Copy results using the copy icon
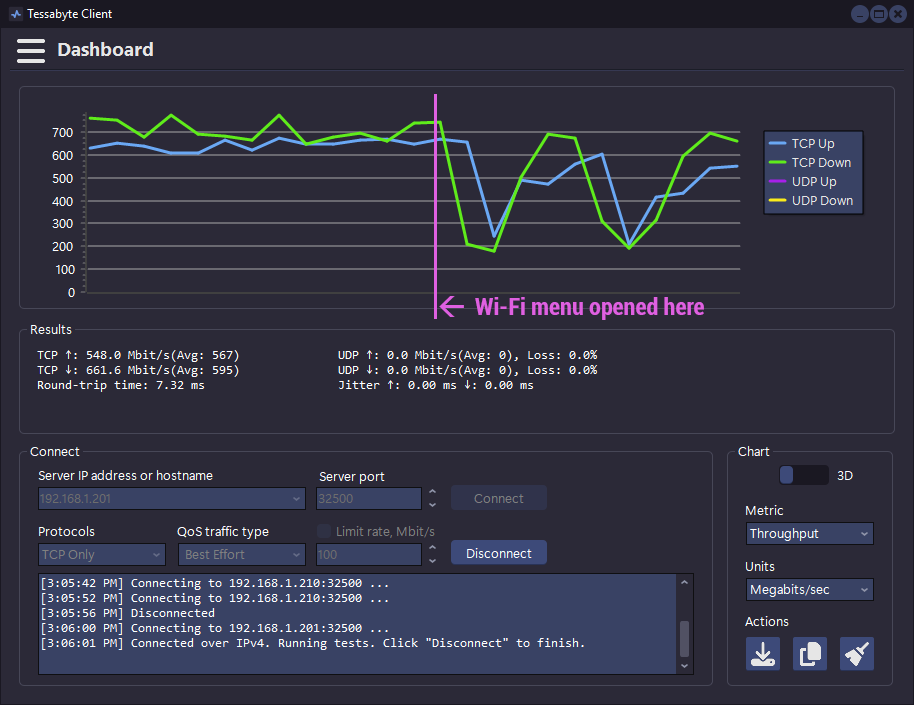This screenshot has width=914, height=705. pos(810,653)
